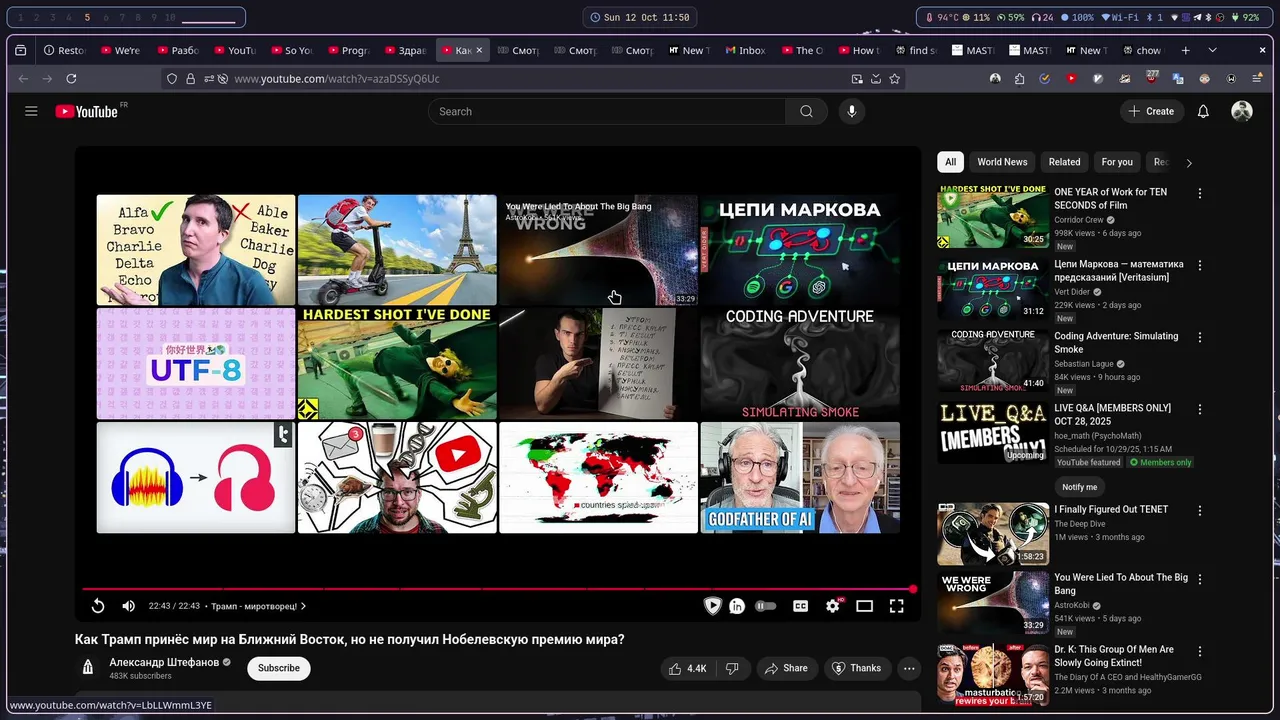The image size is (1280, 720).
Task: Start voice search with the microphone
Action: click(x=852, y=111)
